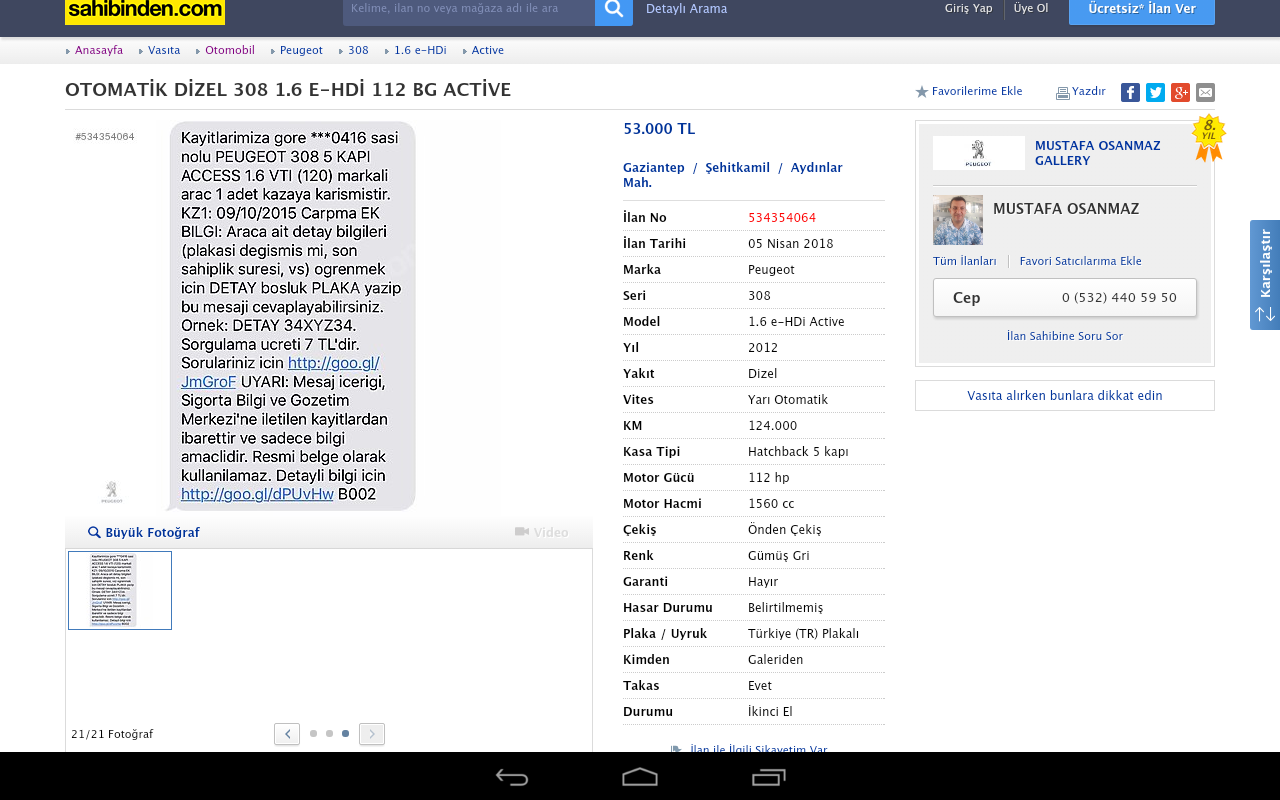Share listing on Google Plus icon
The width and height of the screenshot is (1280, 800).
click(x=1180, y=92)
